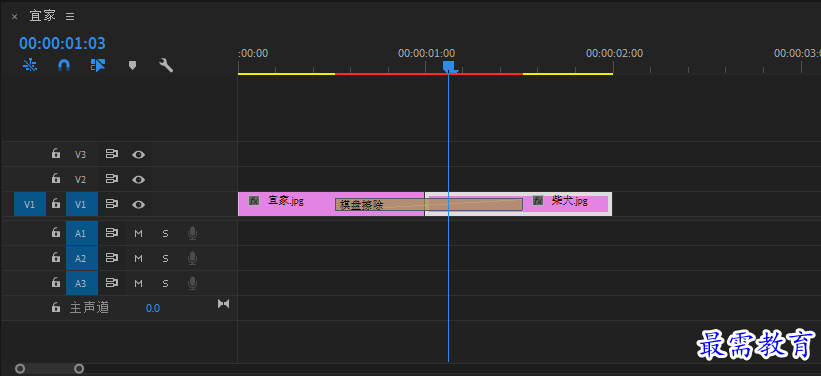Hide V1 track output eye
This screenshot has width=821, height=376.
(x=138, y=205)
